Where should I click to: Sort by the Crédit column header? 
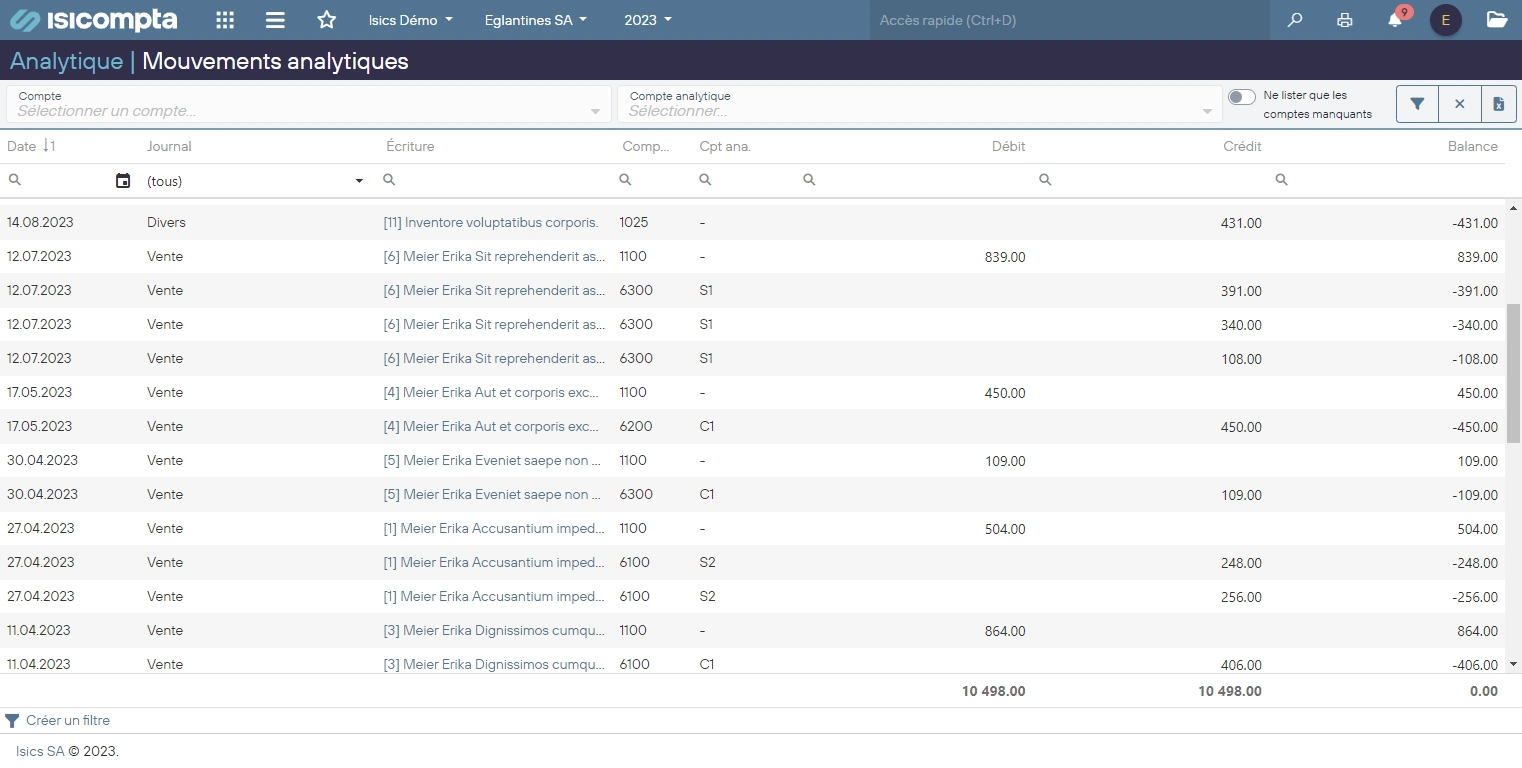coord(1242,147)
